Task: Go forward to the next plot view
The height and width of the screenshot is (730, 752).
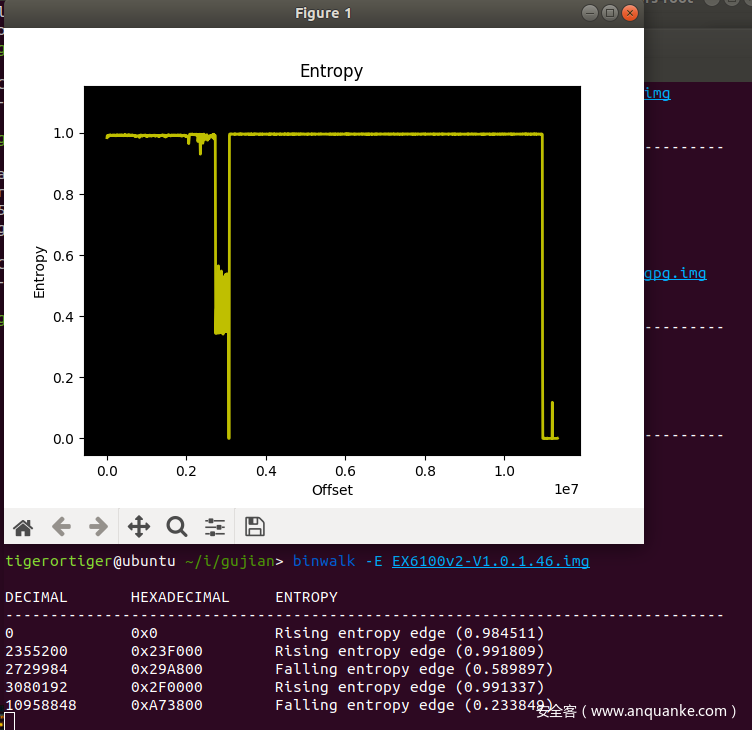Action: 98,526
